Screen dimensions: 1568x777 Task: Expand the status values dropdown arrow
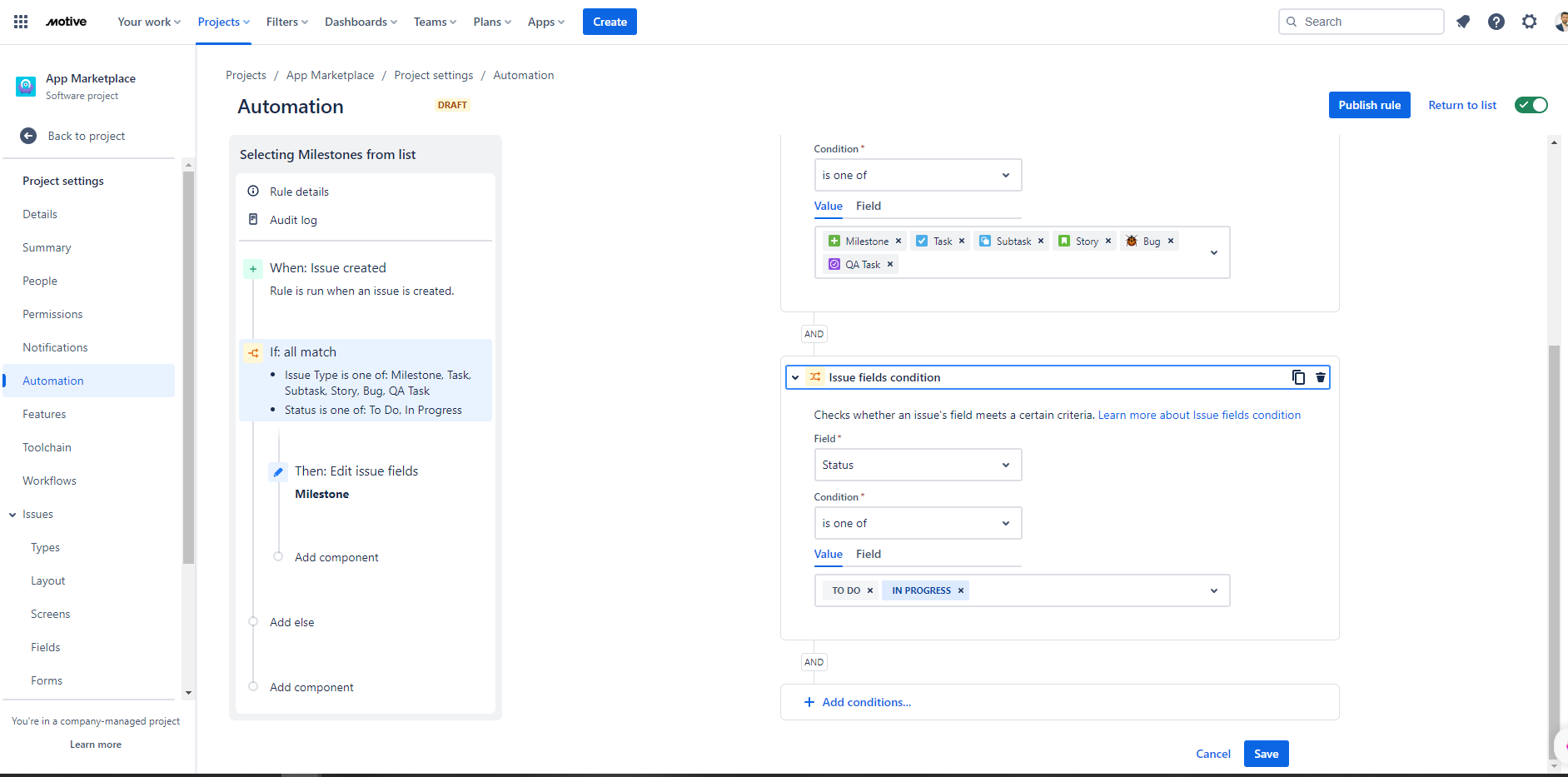[x=1214, y=590]
